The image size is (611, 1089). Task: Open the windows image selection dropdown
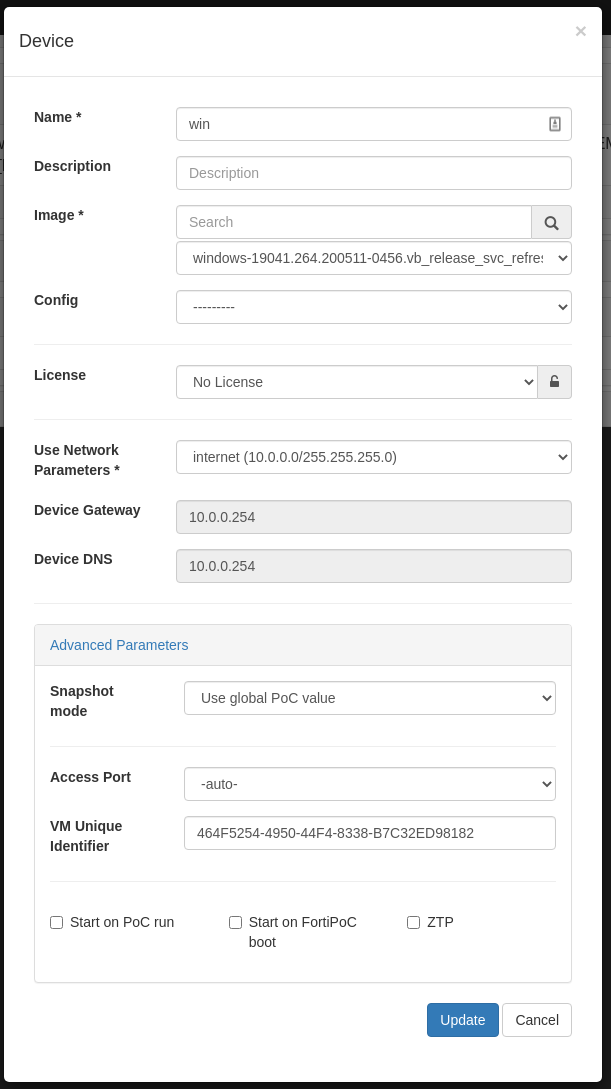pos(373,258)
